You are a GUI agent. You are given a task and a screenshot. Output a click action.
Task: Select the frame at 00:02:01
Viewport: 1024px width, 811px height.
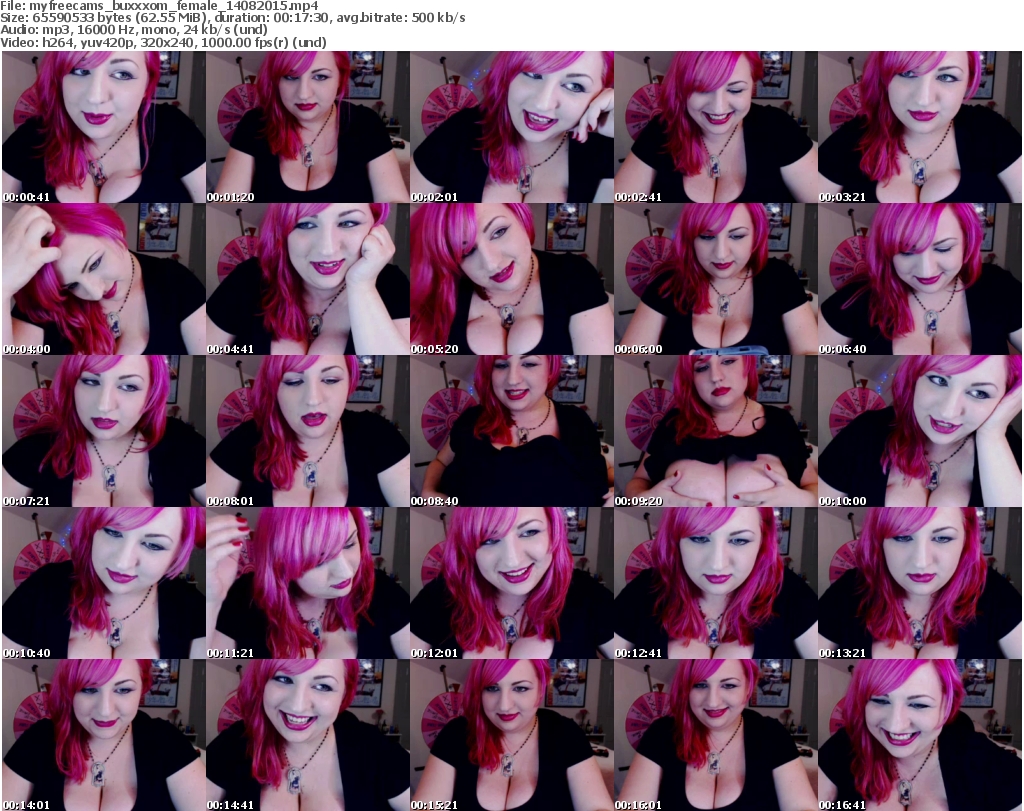(512, 127)
